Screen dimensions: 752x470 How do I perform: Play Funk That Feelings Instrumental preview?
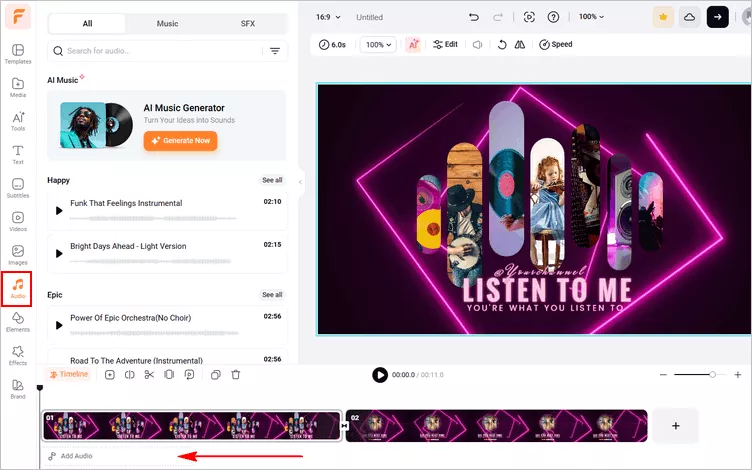59,210
